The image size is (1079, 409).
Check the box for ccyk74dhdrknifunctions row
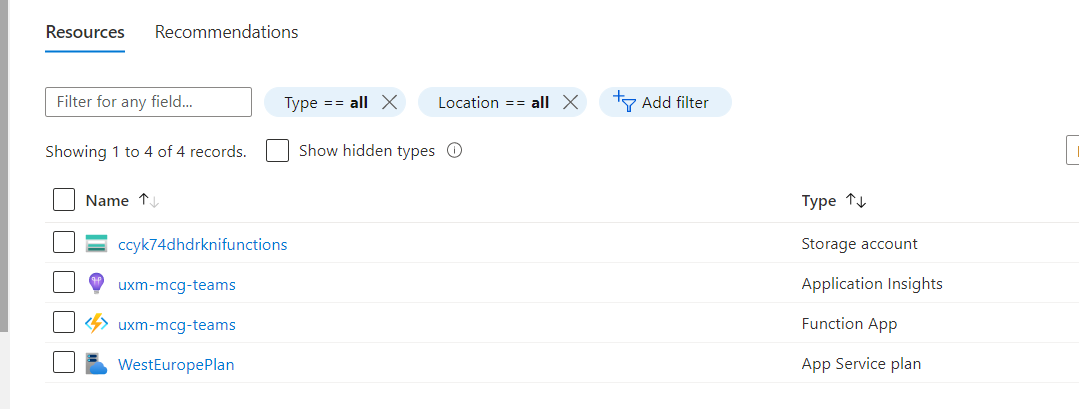coord(64,243)
